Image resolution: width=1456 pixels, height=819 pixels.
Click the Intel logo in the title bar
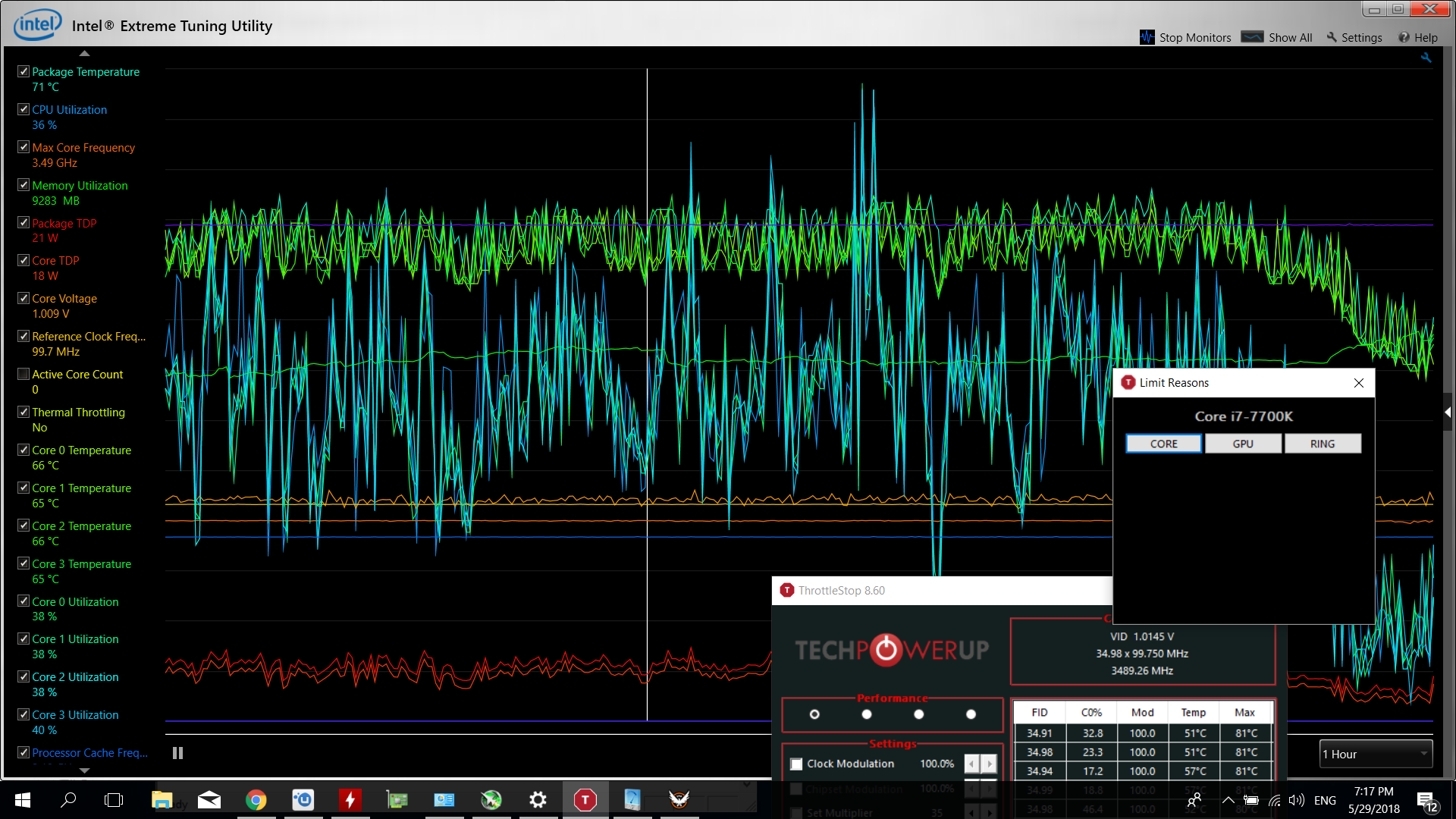click(x=37, y=25)
